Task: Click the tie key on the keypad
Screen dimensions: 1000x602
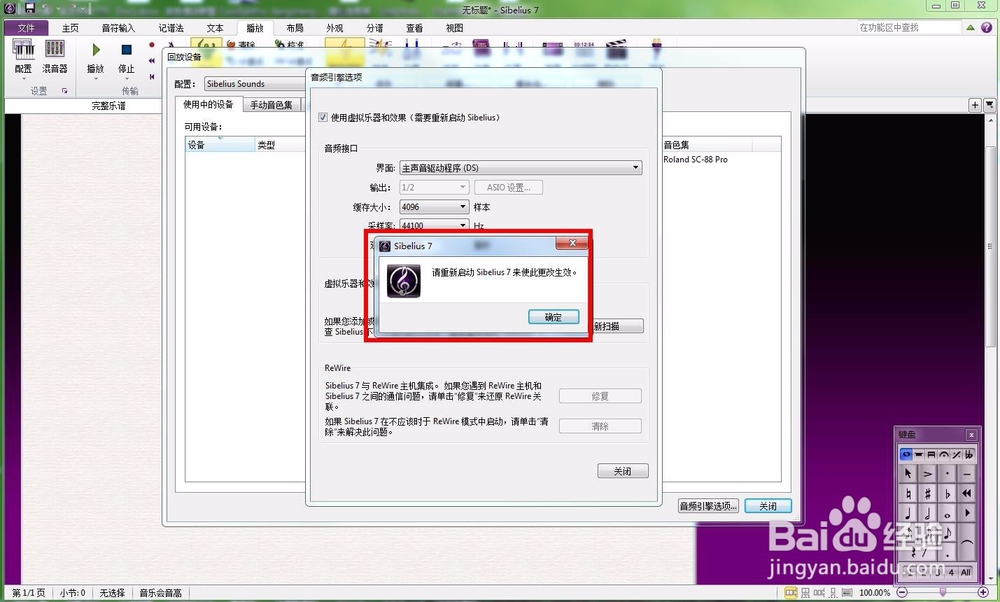Action: [967, 542]
